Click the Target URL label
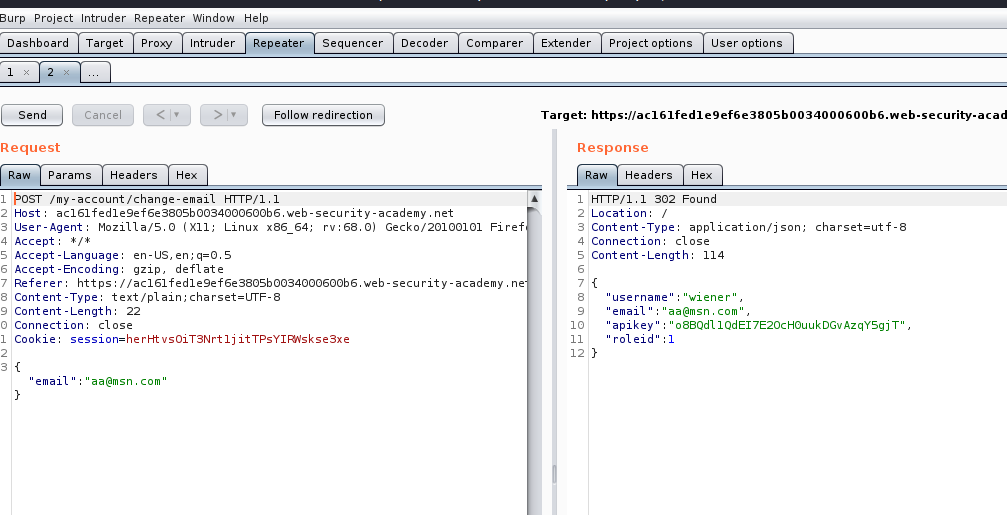 pyautogui.click(x=774, y=115)
